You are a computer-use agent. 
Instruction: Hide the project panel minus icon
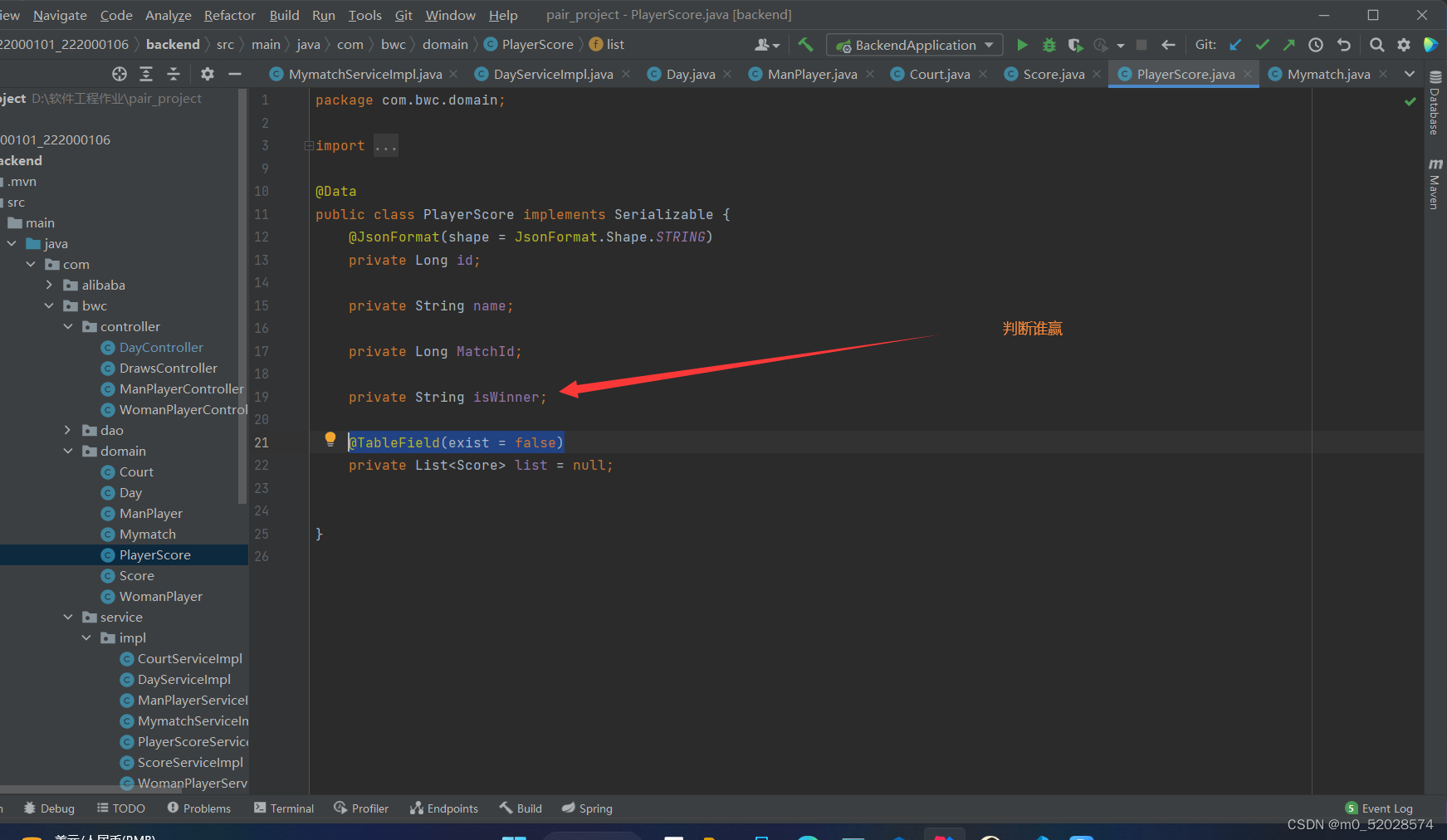click(x=235, y=74)
